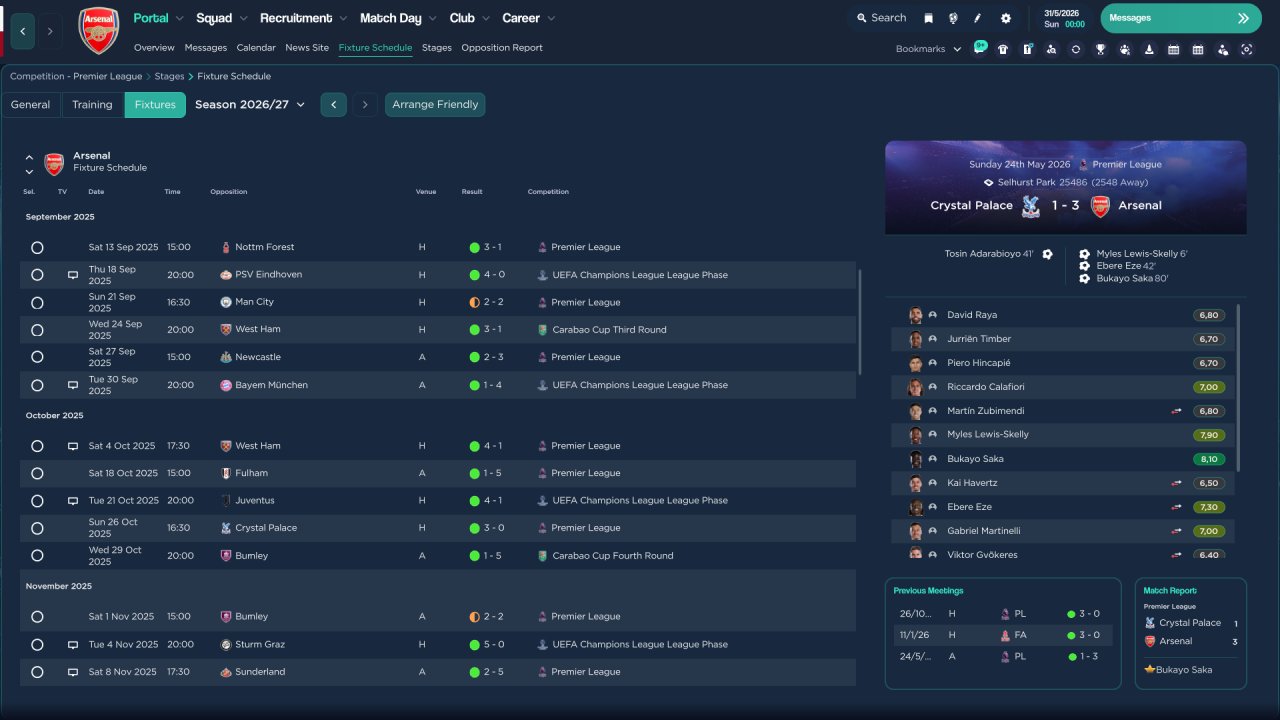Viewport: 1280px width, 720px height.
Task: Click the TV icon on PSV Eindhoven row
Action: (73, 275)
